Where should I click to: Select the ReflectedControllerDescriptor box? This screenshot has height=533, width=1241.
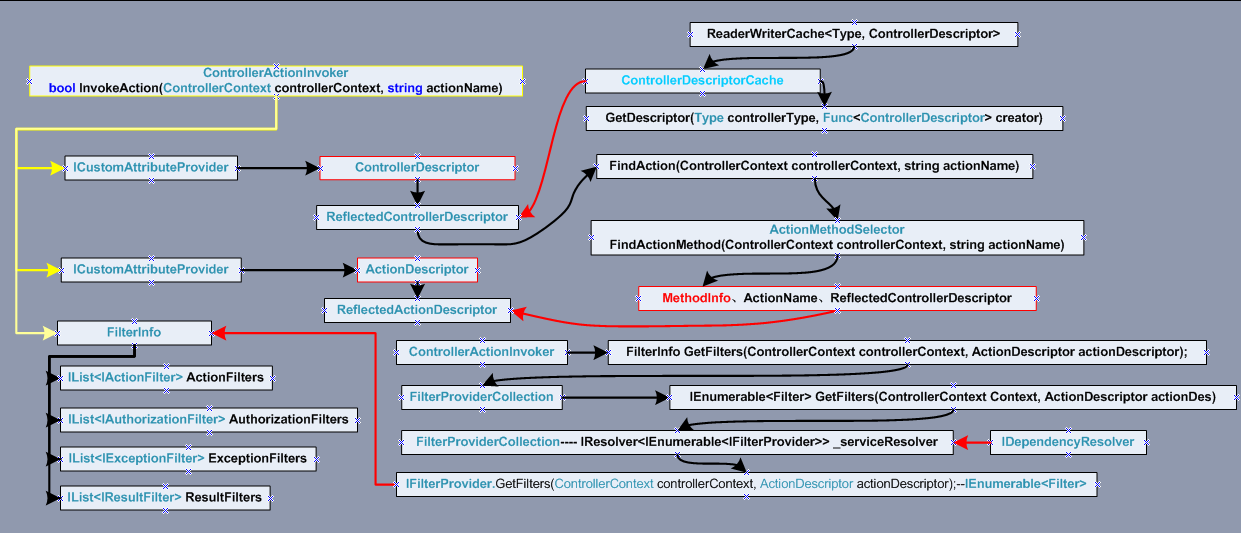pyautogui.click(x=417, y=217)
